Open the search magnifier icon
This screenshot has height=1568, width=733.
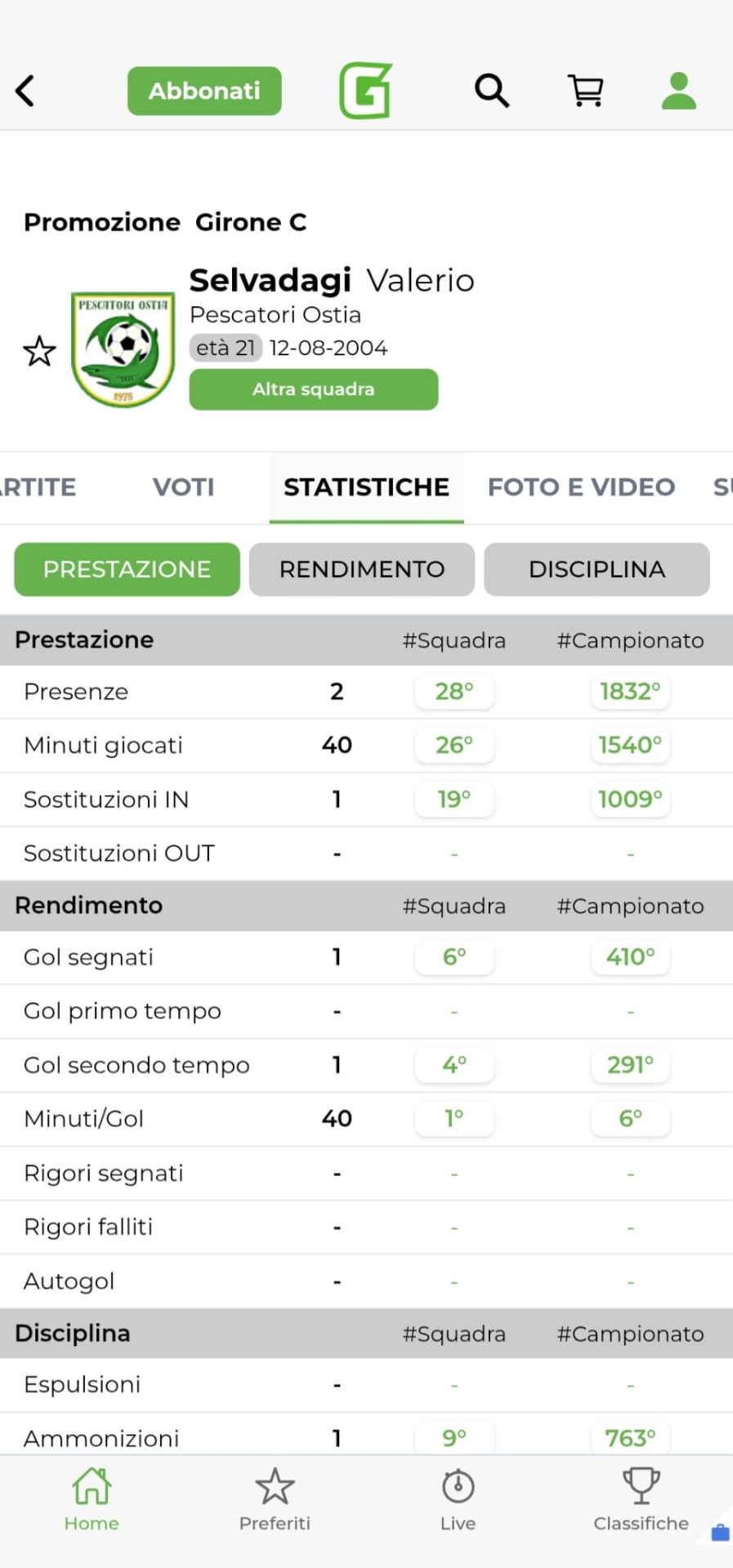tap(492, 91)
